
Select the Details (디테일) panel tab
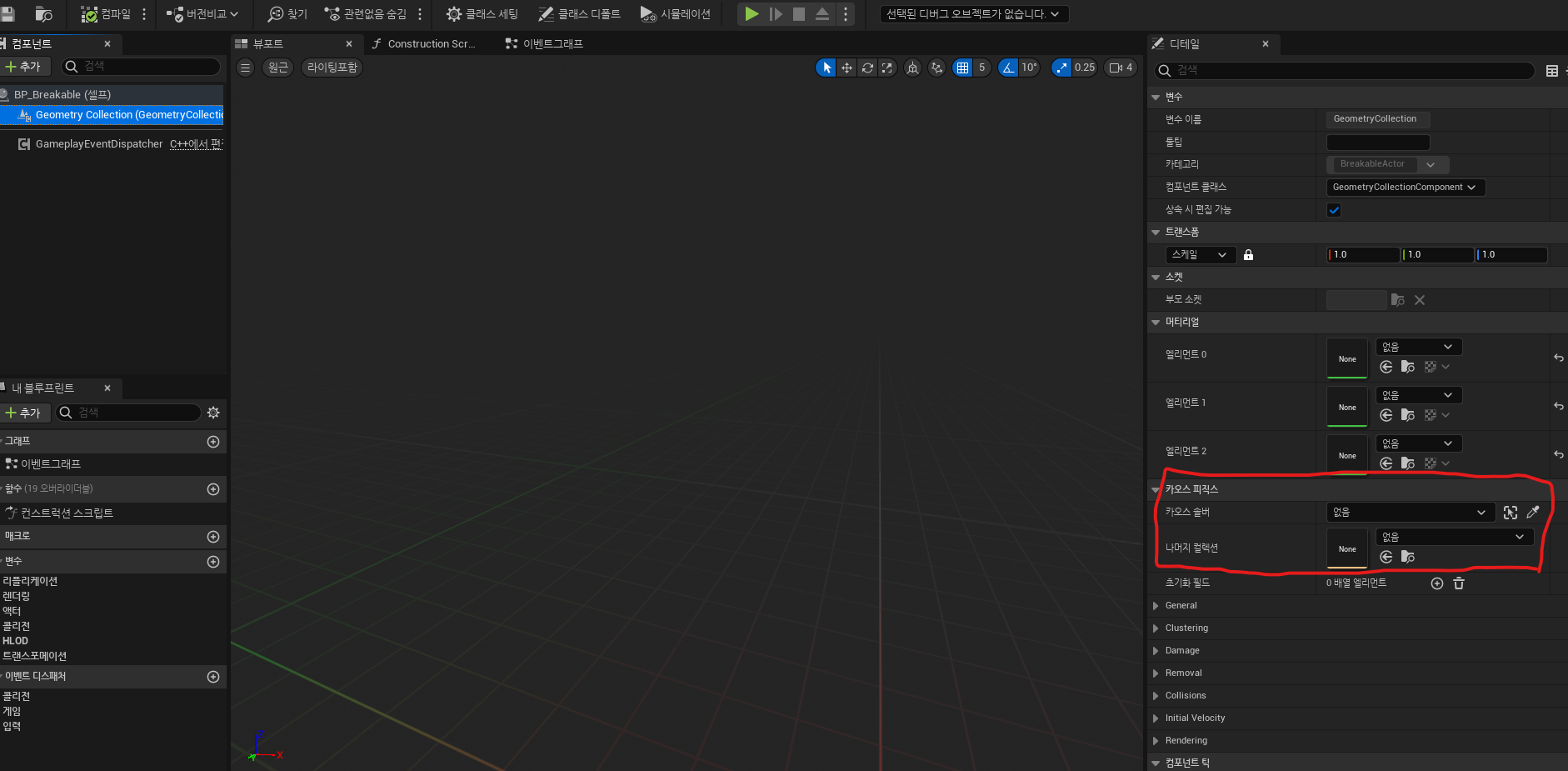[1184, 43]
